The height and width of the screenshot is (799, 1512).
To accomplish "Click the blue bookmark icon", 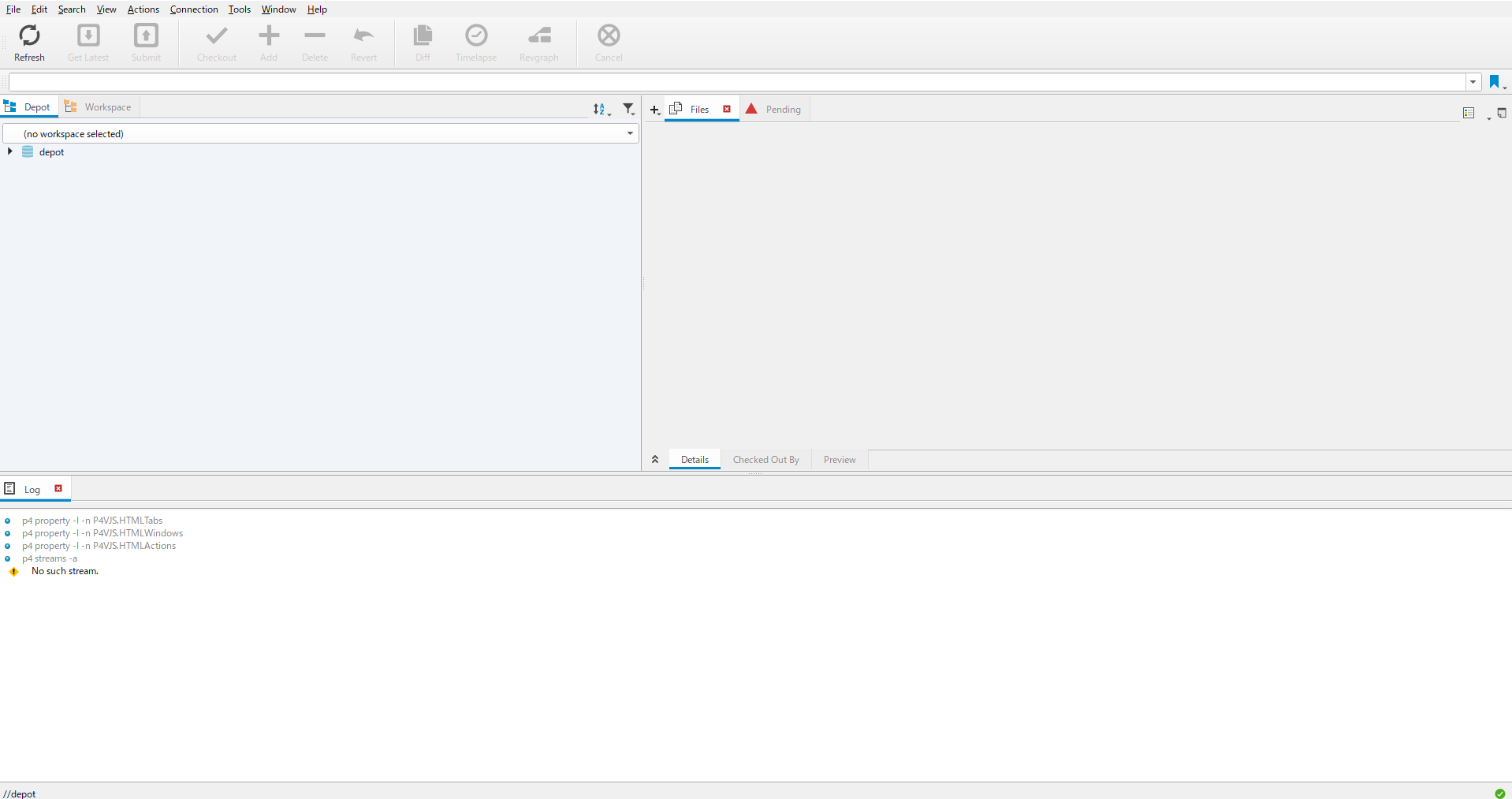I will pyautogui.click(x=1494, y=82).
